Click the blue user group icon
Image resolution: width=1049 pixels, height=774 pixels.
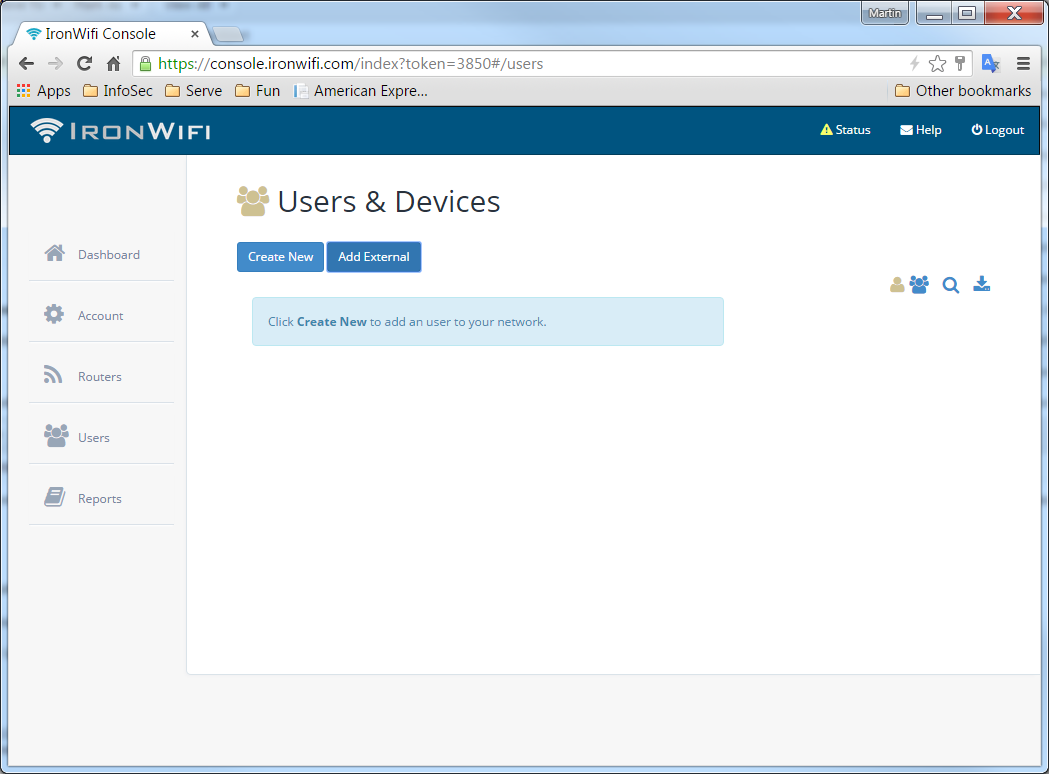pyautogui.click(x=919, y=285)
